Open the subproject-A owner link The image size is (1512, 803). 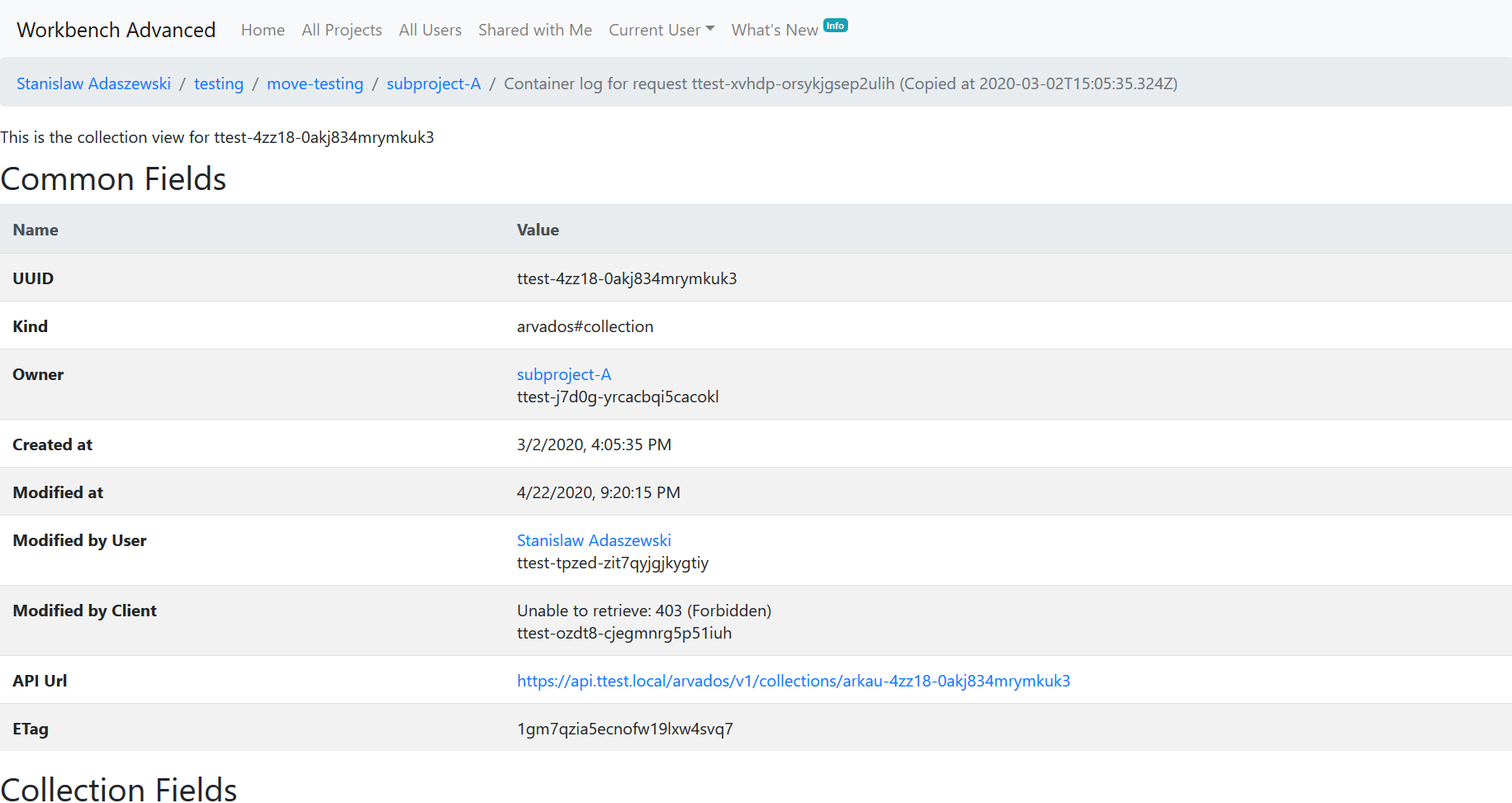click(x=564, y=374)
